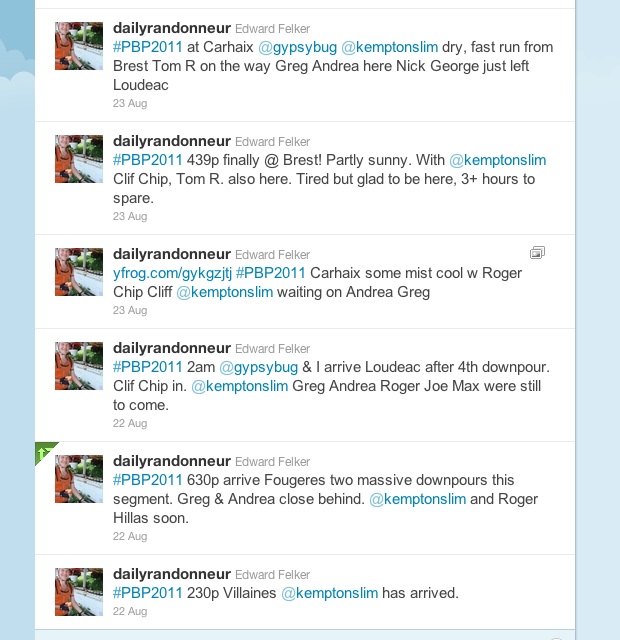The height and width of the screenshot is (640, 620).
Task: Click the #PBP2011 hashtag in the yfrog tweet
Action: tap(271, 273)
